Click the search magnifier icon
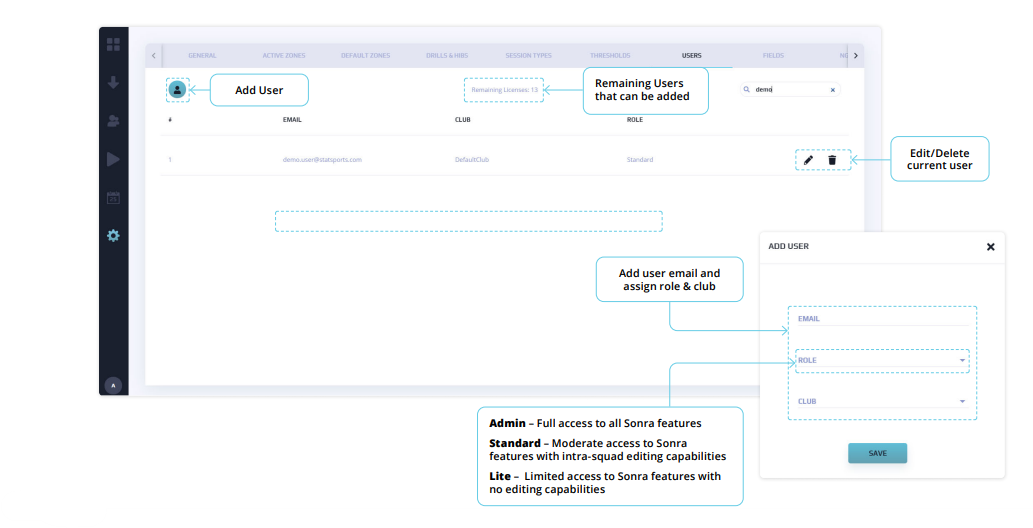Screen dimensions: 1033x528 click(x=746, y=89)
